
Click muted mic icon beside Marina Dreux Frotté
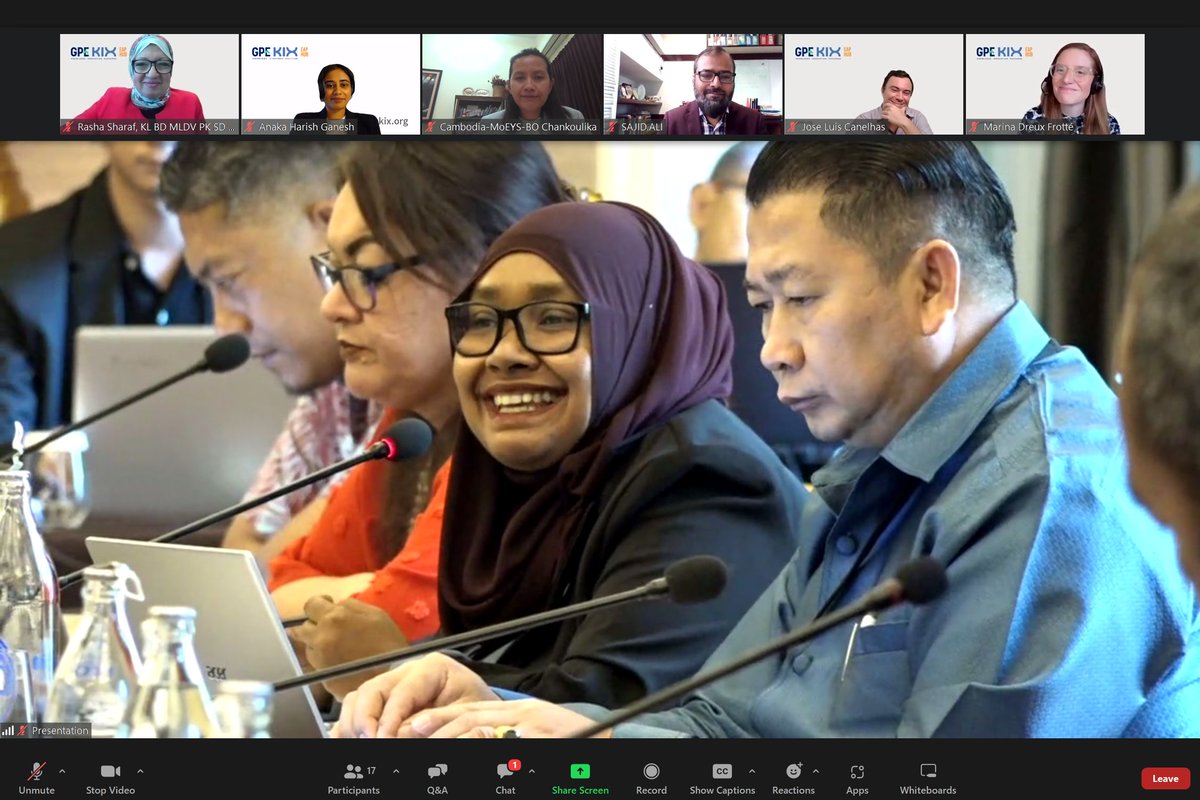(974, 127)
